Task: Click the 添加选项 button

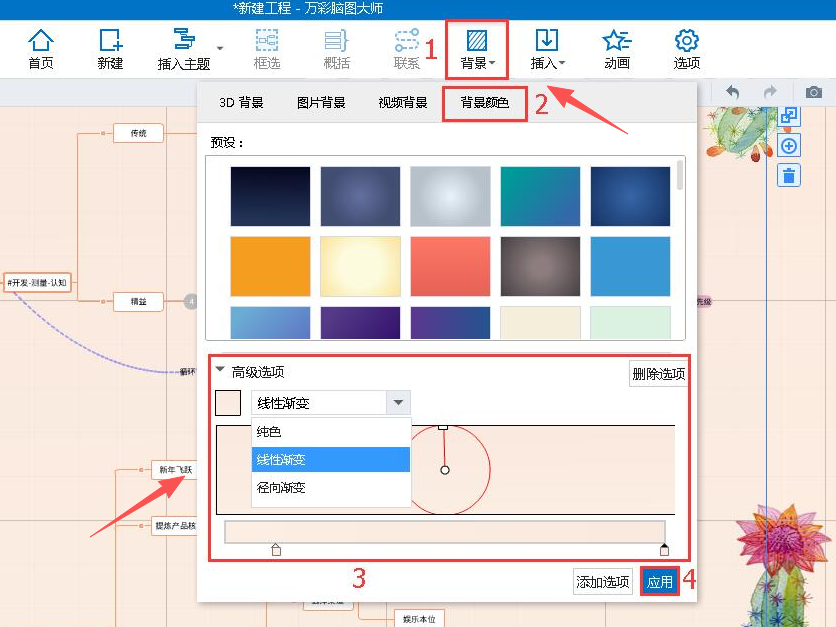Action: (x=602, y=582)
